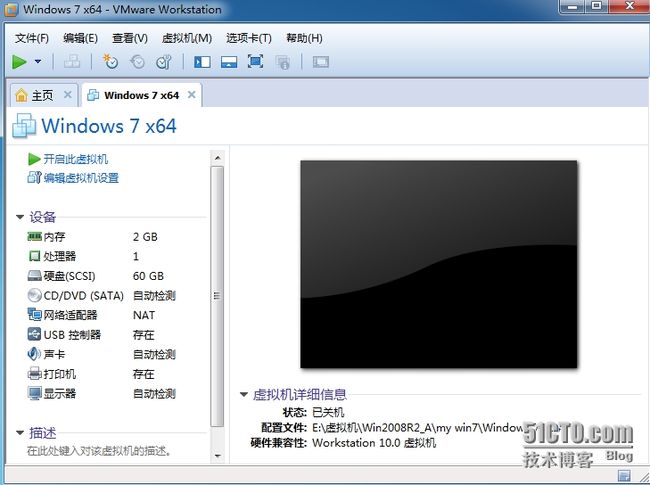Image resolution: width=650 pixels, height=485 pixels.
Task: Click the status bar icon at bottom right
Action: pyautogui.click(x=624, y=475)
